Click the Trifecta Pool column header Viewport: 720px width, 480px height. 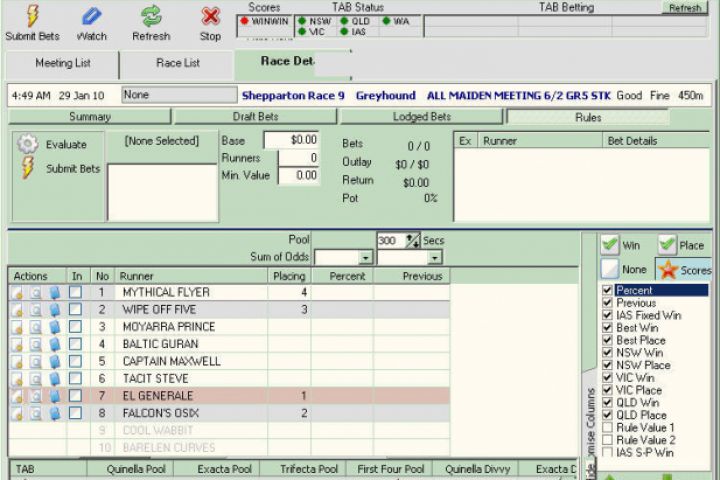(x=303, y=469)
